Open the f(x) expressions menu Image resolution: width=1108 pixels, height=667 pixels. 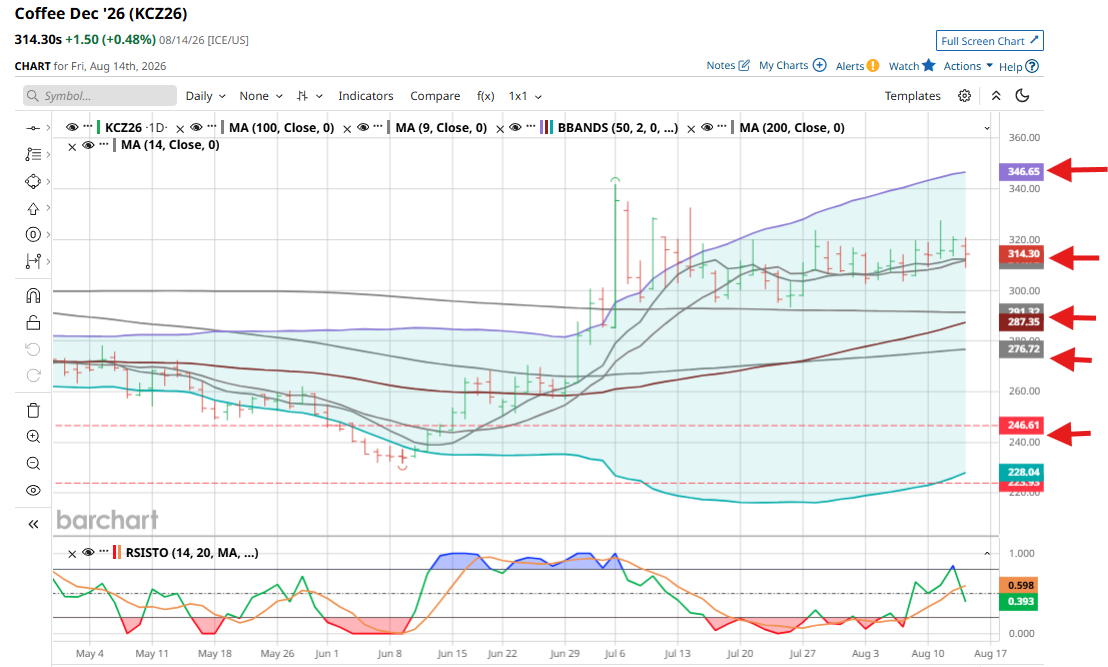click(485, 96)
